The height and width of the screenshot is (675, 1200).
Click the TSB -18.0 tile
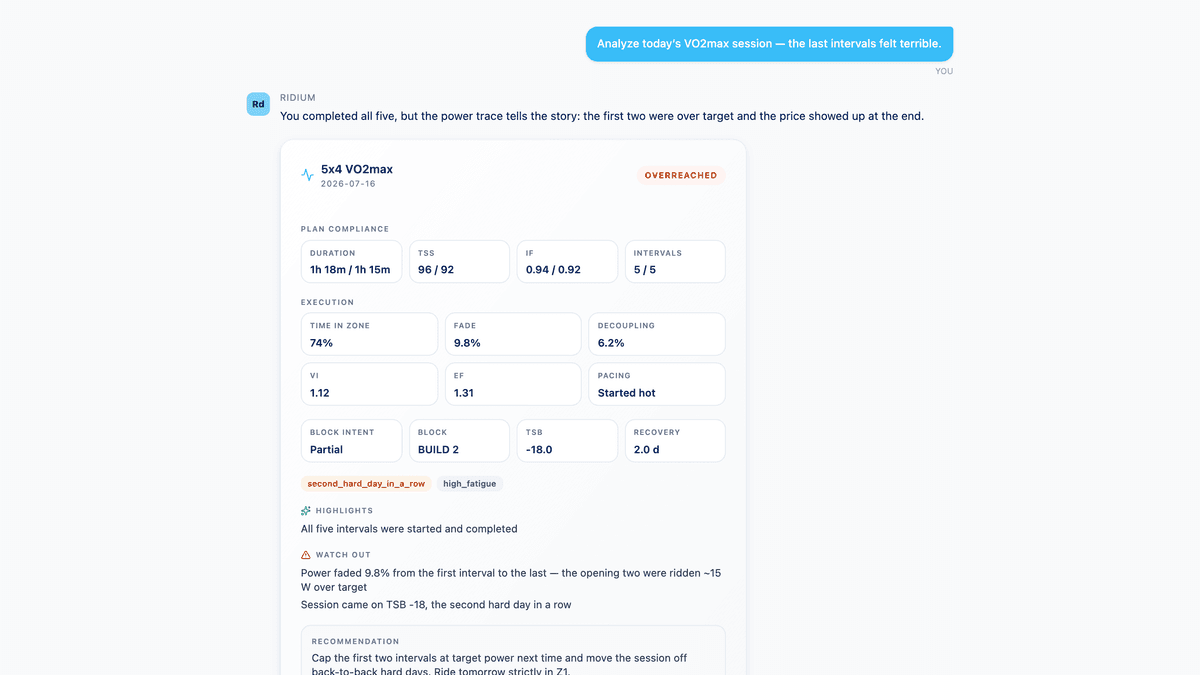pos(567,441)
